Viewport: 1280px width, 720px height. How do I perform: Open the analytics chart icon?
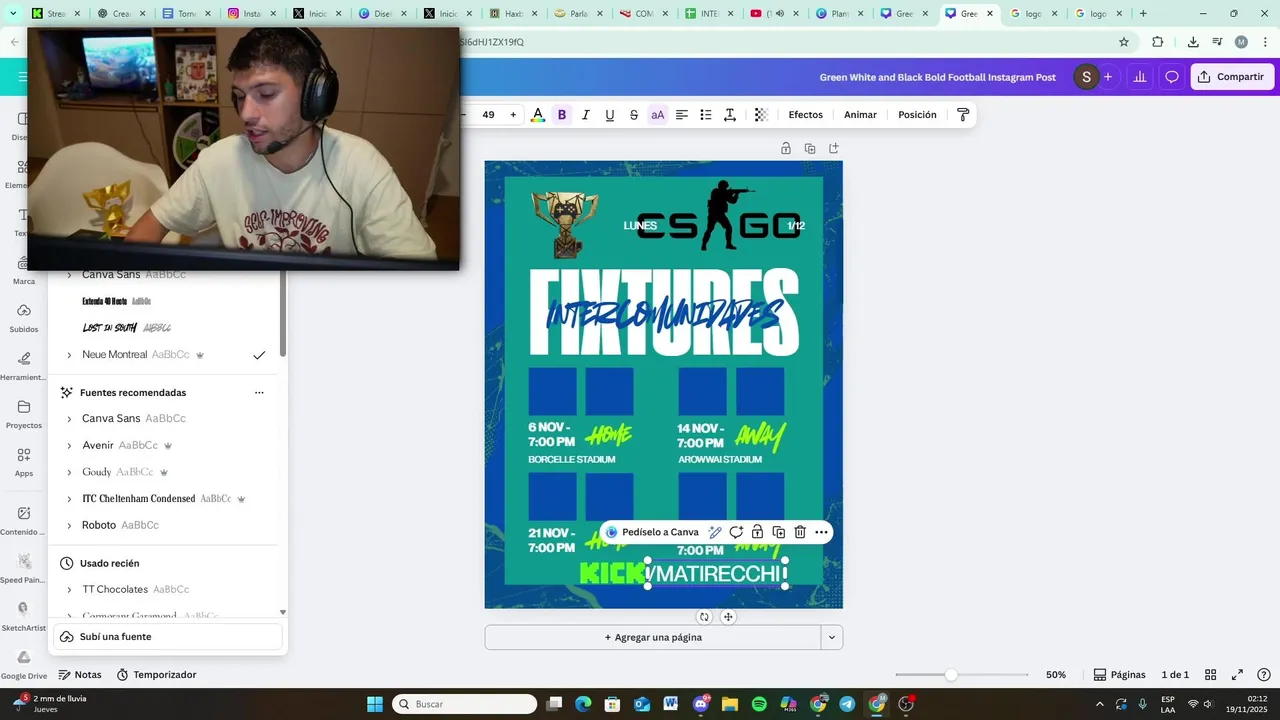pyautogui.click(x=1139, y=77)
